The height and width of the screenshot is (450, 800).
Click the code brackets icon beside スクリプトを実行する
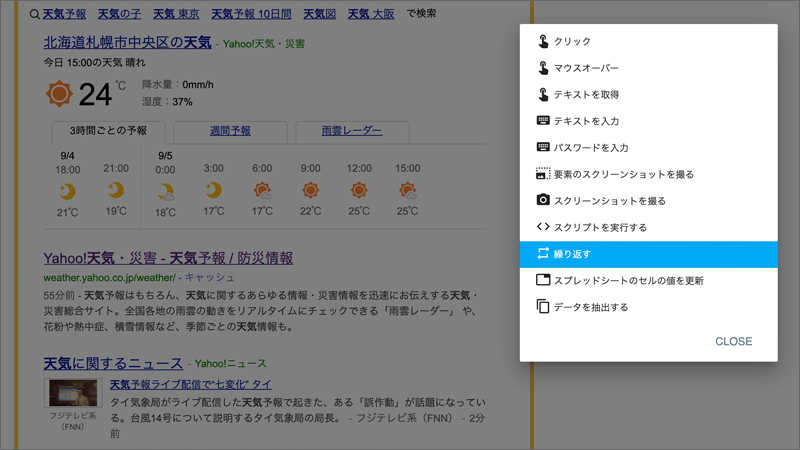543,227
